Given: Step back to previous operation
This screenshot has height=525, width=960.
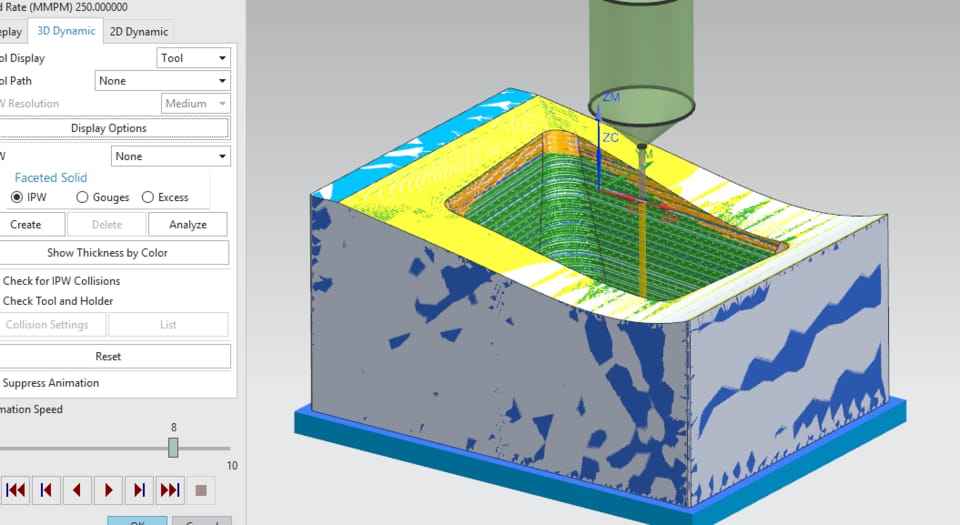Looking at the screenshot, I should (x=46, y=490).
